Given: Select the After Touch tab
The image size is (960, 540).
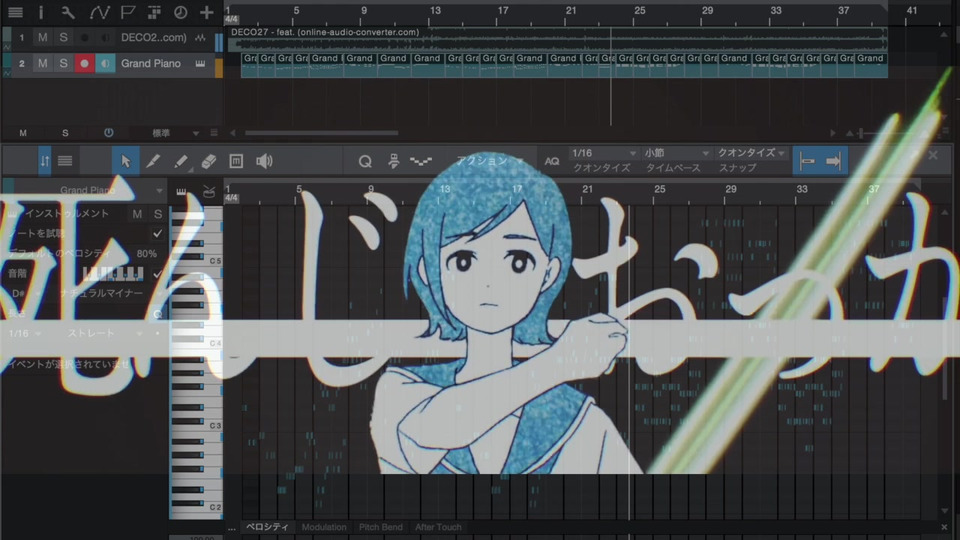Looking at the screenshot, I should (x=438, y=527).
